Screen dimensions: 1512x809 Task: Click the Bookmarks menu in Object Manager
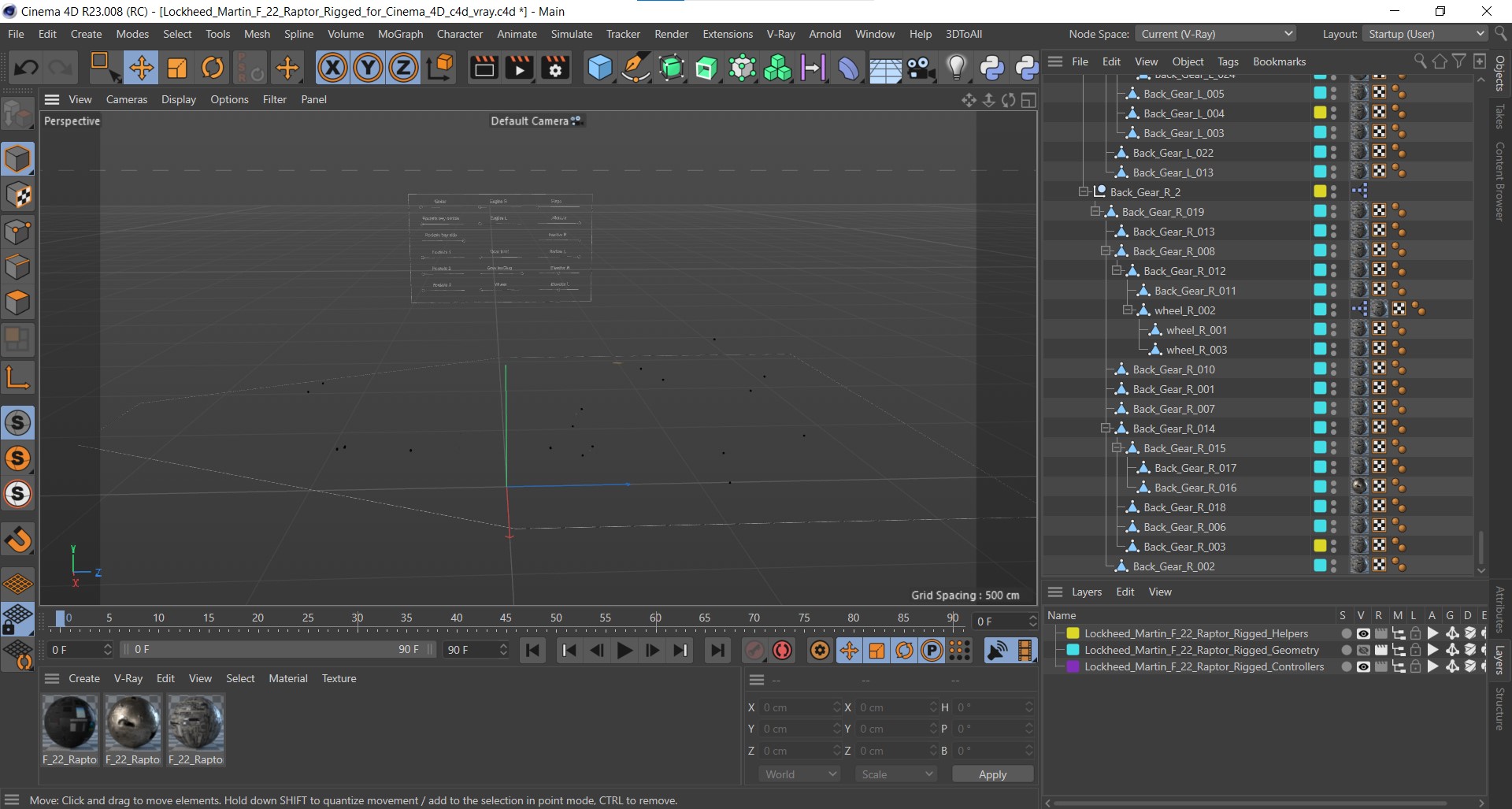click(1279, 61)
